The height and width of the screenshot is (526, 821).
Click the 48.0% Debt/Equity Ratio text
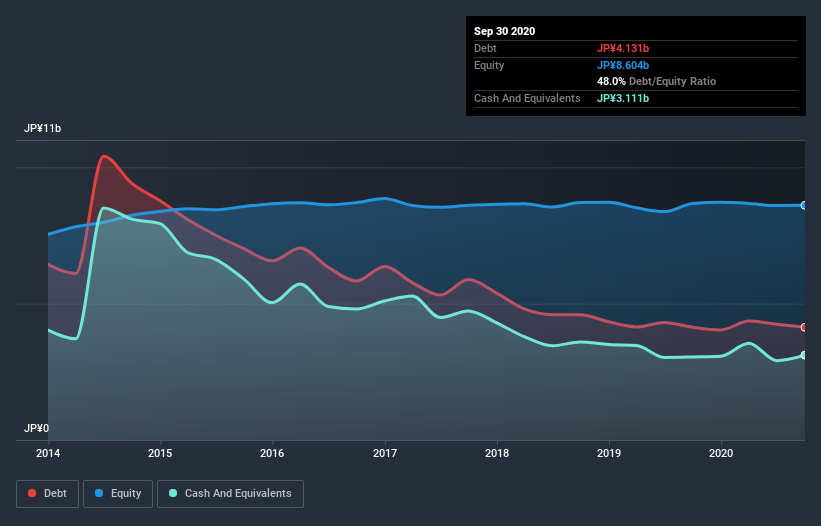pos(656,81)
